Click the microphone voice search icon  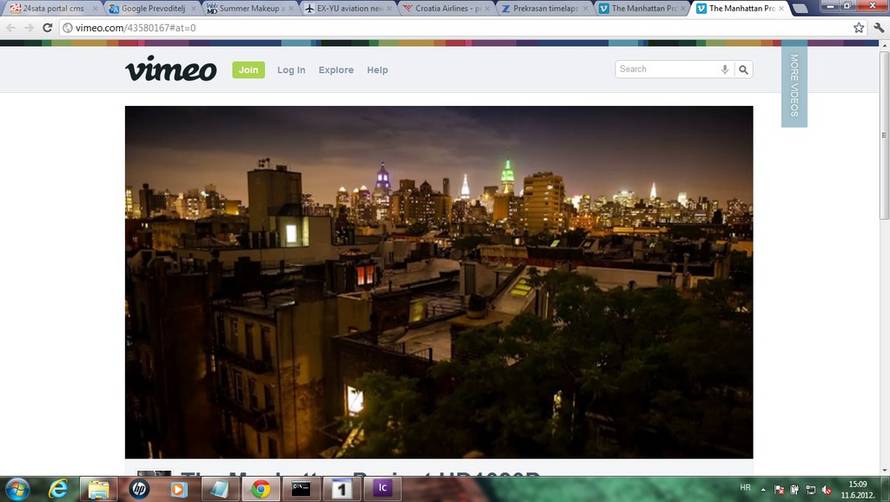pyautogui.click(x=725, y=69)
